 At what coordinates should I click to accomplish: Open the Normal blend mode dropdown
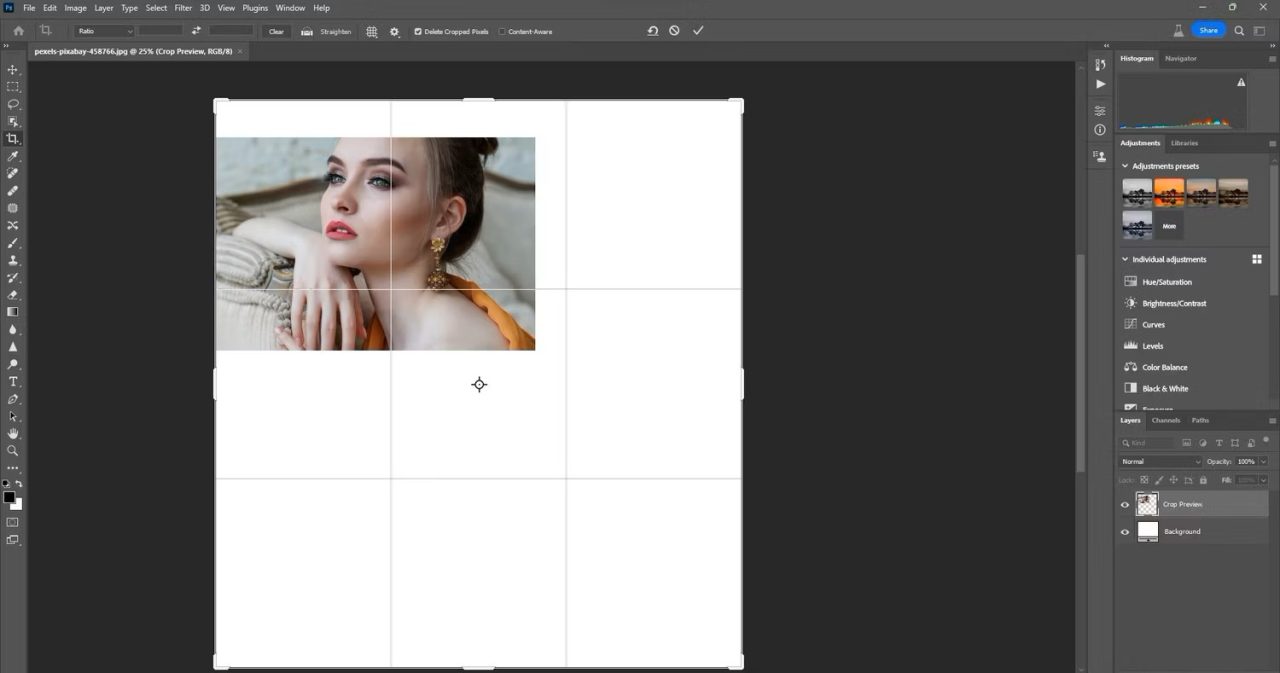1160,462
